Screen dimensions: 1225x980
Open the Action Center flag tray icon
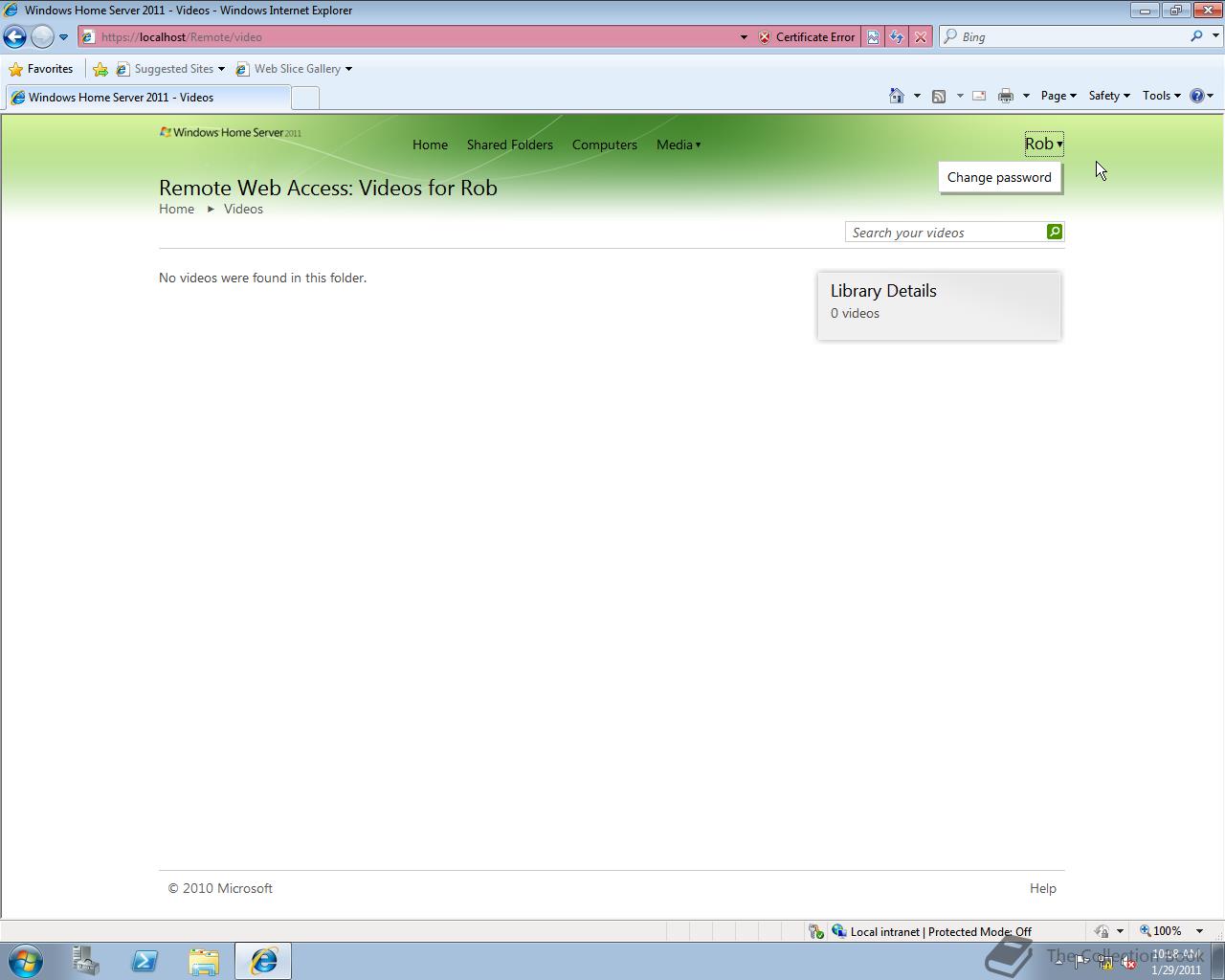1081,963
